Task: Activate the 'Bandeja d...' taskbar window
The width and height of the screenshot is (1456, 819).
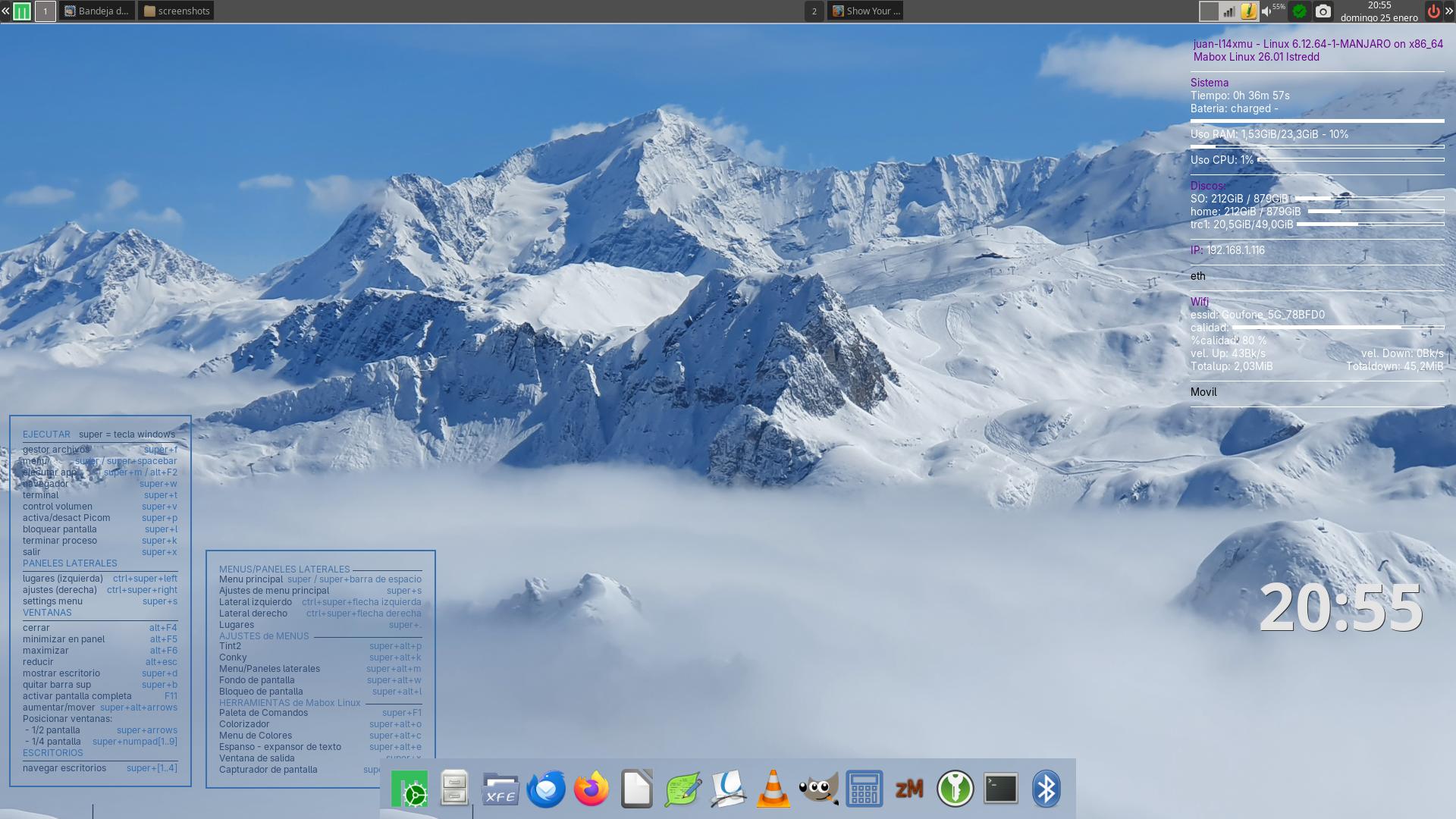Action: click(97, 11)
